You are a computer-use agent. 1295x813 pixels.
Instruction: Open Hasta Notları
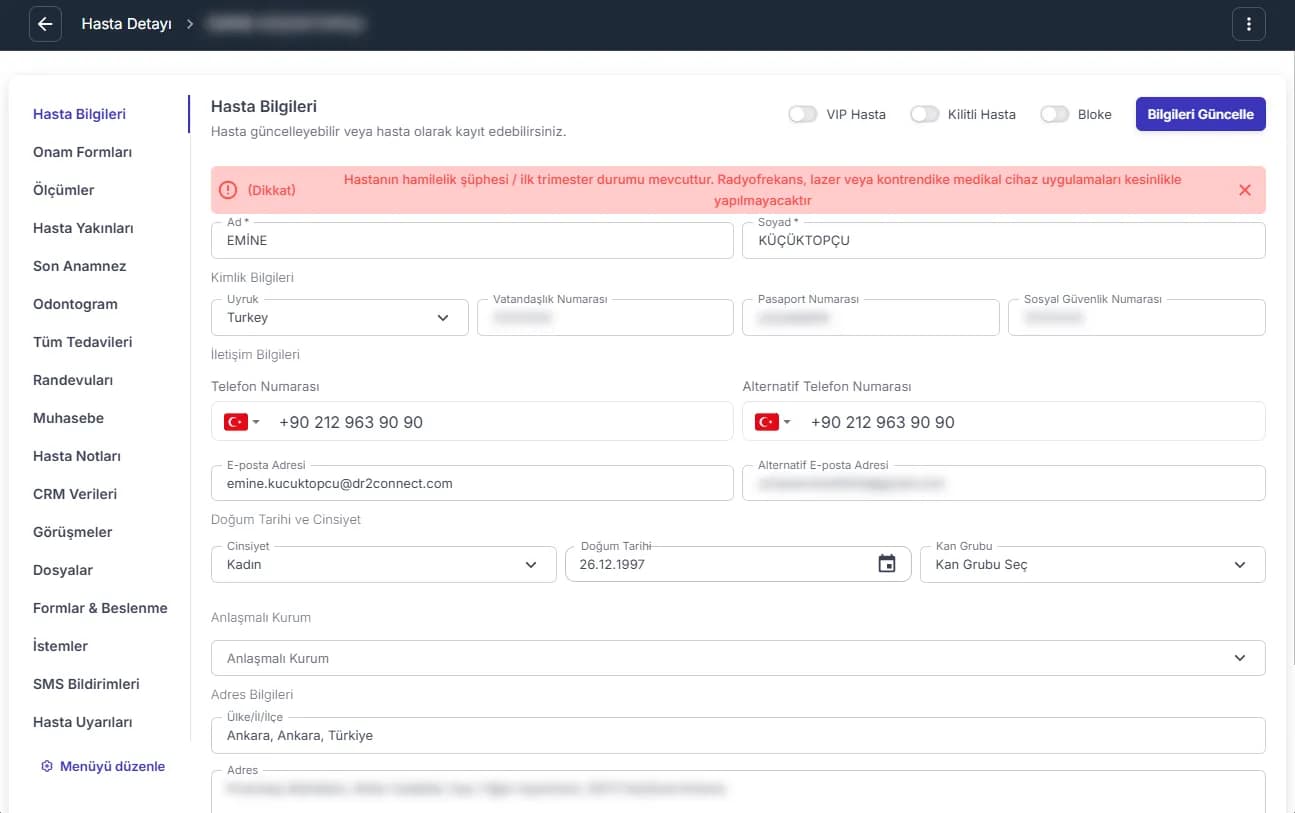point(77,456)
